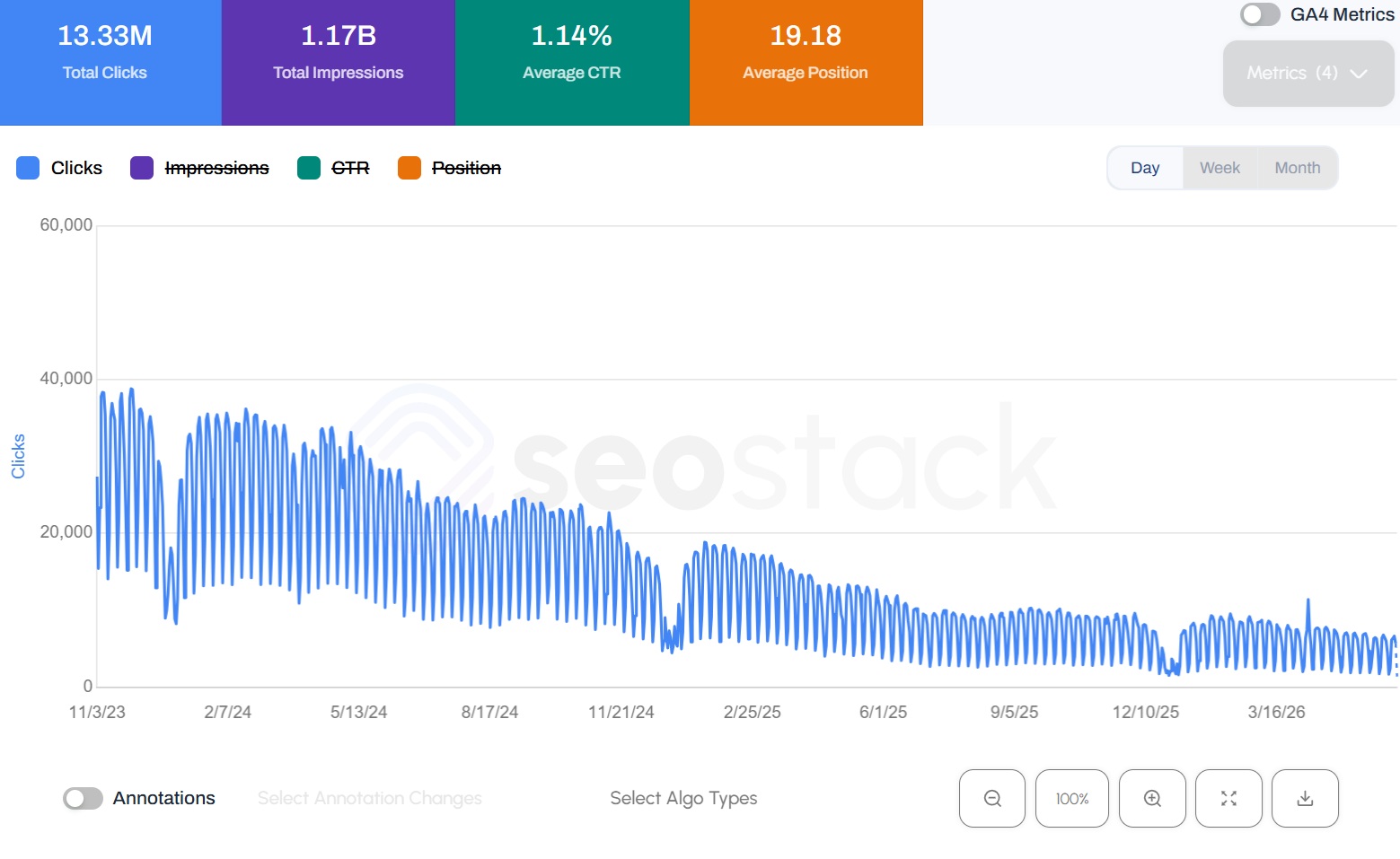Click the vertical Clicks axis title

tap(18, 456)
